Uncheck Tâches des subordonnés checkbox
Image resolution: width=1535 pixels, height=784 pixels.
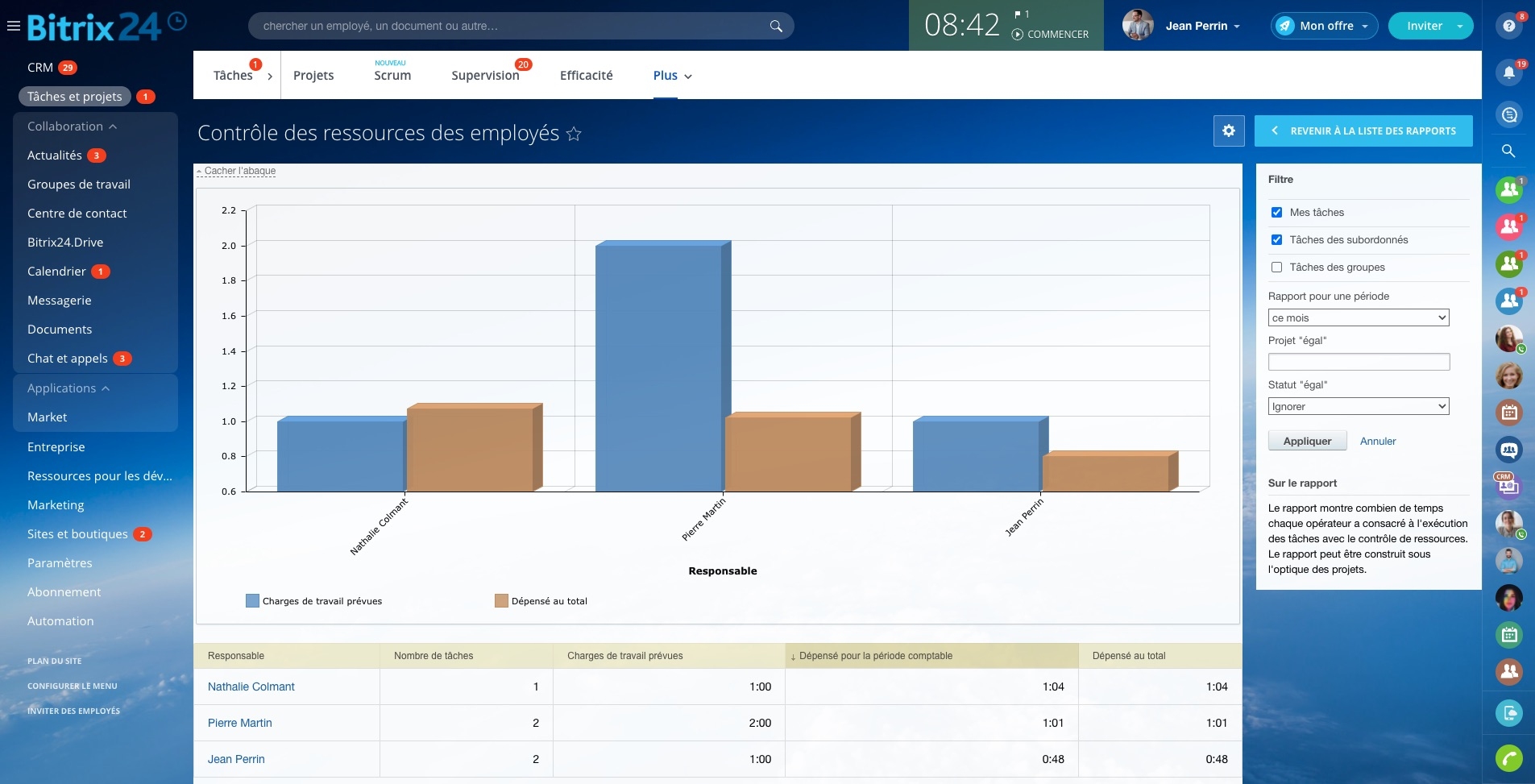click(x=1276, y=240)
